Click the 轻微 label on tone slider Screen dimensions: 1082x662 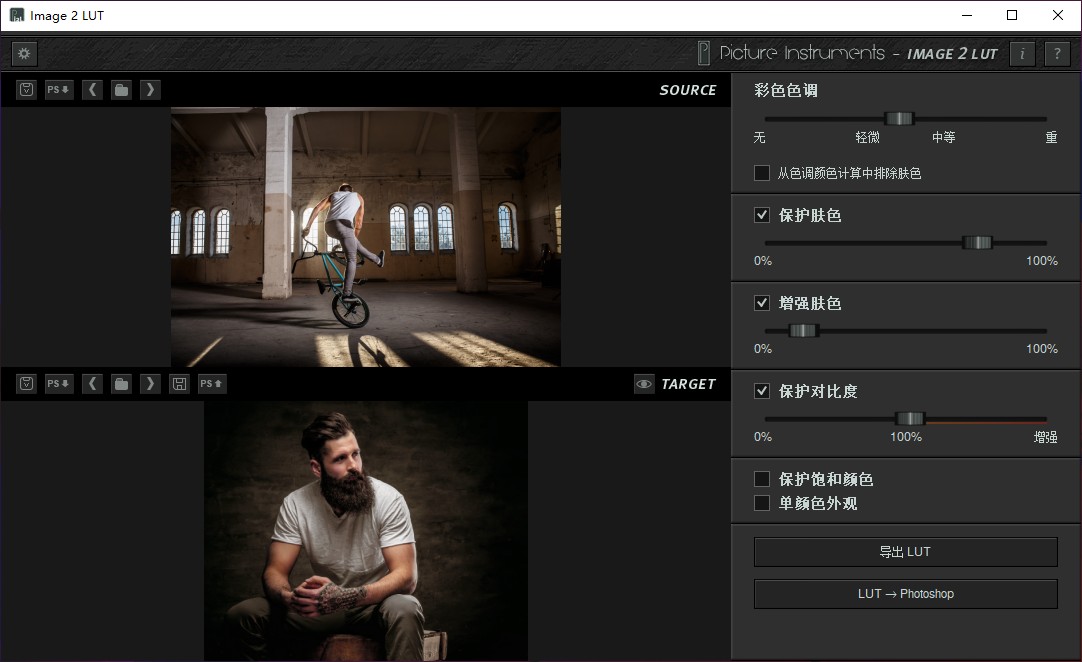pyautogui.click(x=867, y=137)
